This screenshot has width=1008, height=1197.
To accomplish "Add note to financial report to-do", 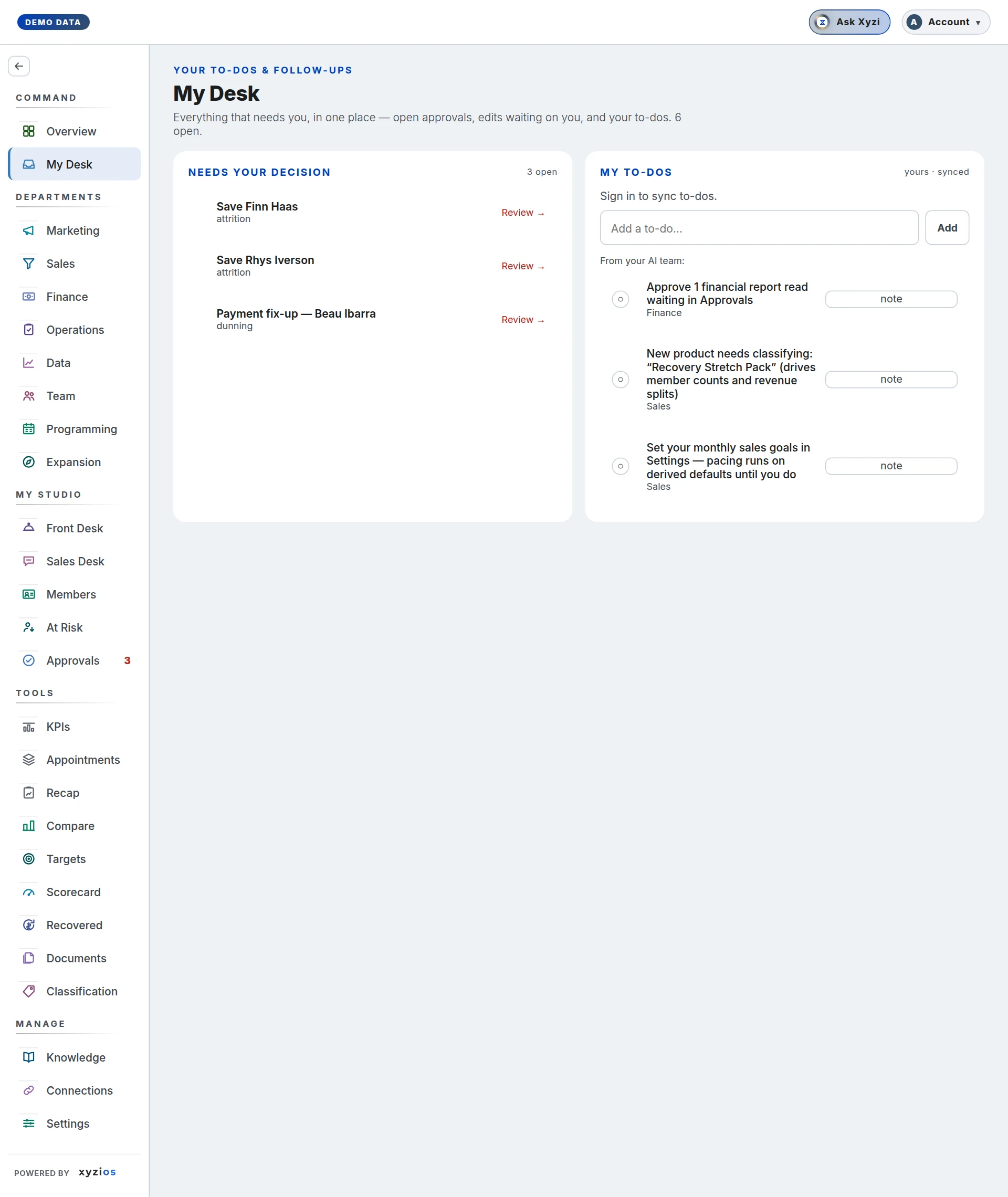I will tap(891, 299).
